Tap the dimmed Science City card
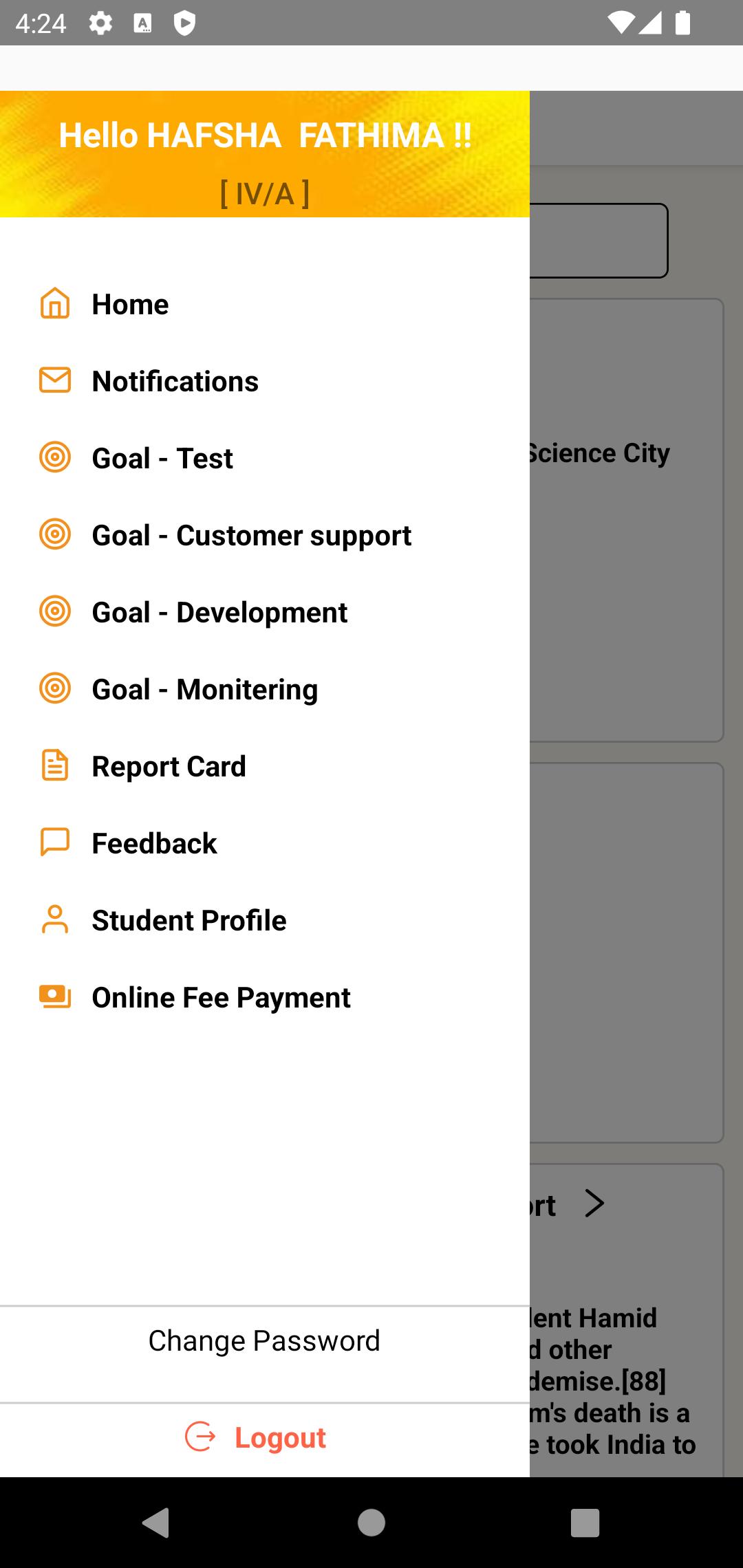The width and height of the screenshot is (743, 1568). pyautogui.click(x=626, y=520)
